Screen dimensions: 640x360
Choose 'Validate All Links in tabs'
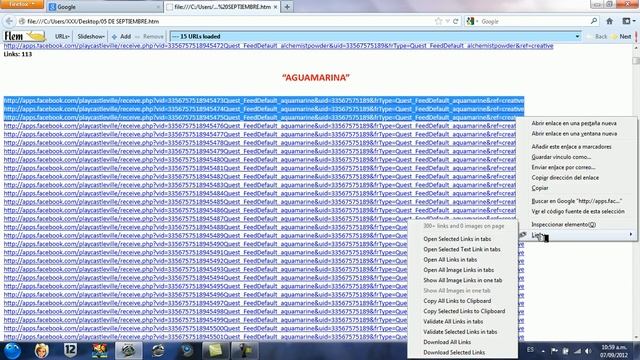[453, 322]
